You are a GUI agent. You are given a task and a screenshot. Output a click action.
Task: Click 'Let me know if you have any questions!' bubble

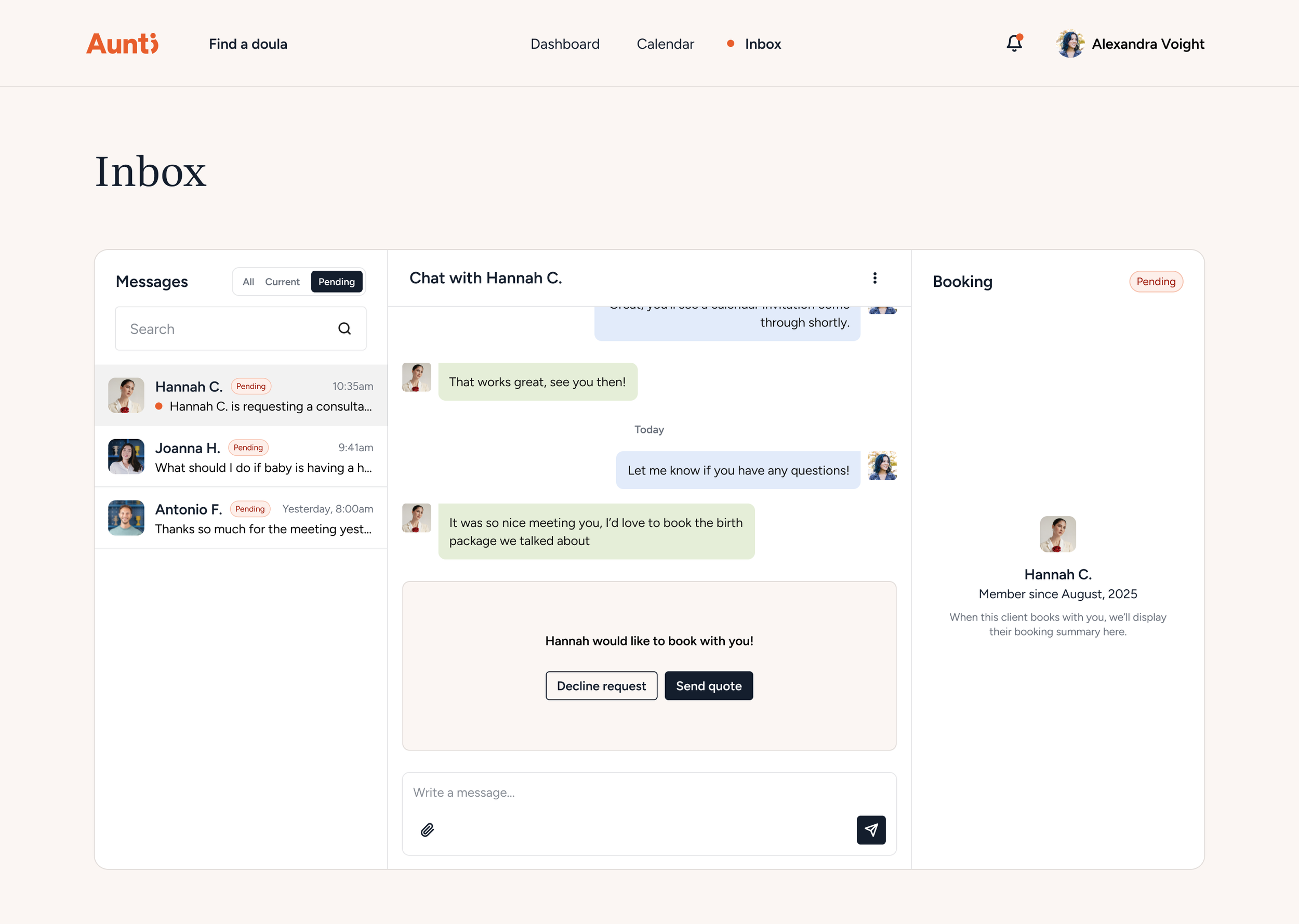point(738,470)
